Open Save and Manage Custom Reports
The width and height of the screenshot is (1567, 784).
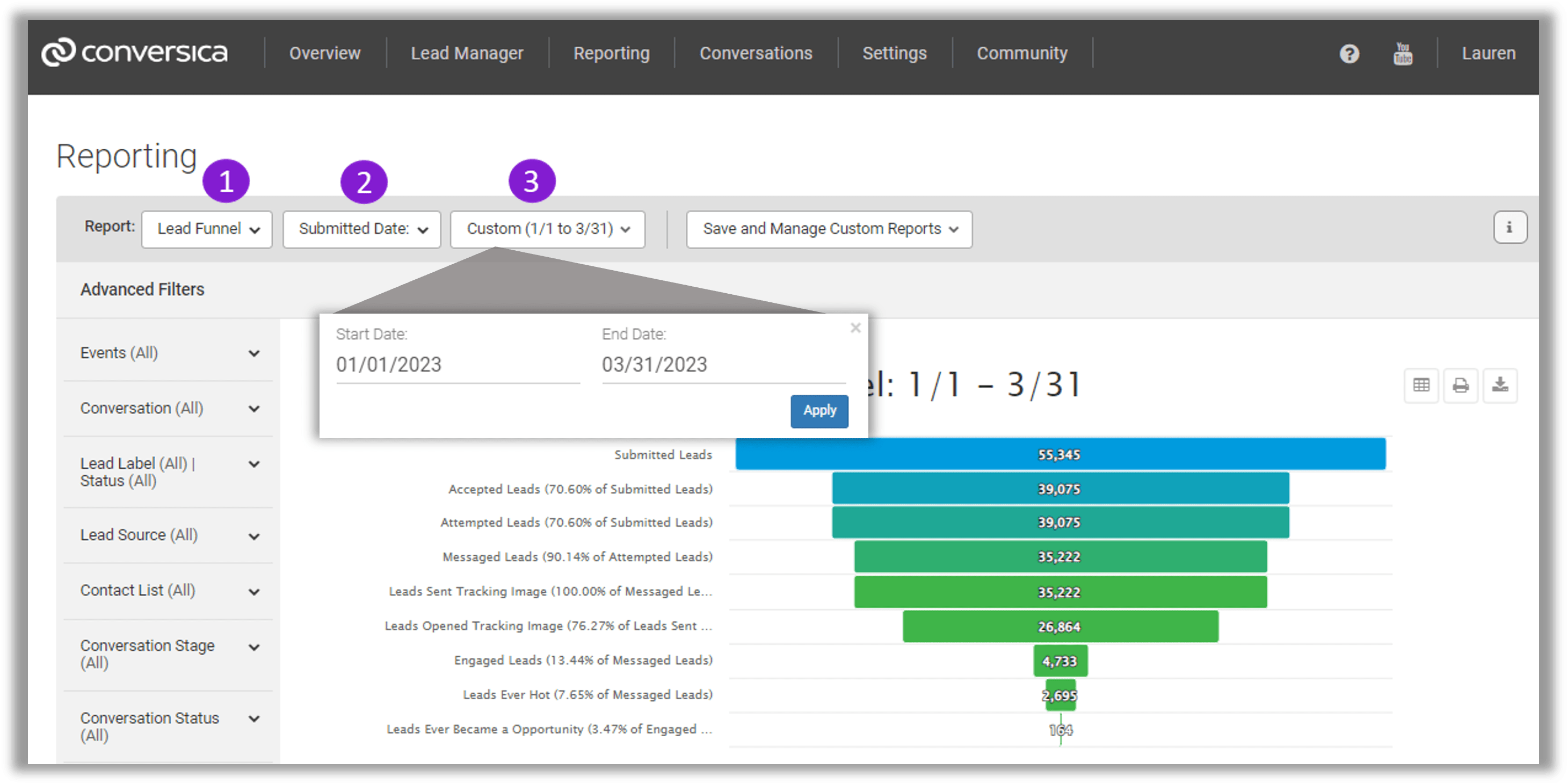tap(829, 229)
